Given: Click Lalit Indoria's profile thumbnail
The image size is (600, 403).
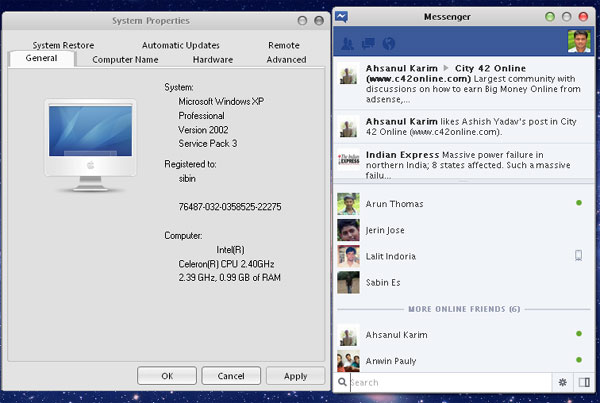Looking at the screenshot, I should [348, 256].
